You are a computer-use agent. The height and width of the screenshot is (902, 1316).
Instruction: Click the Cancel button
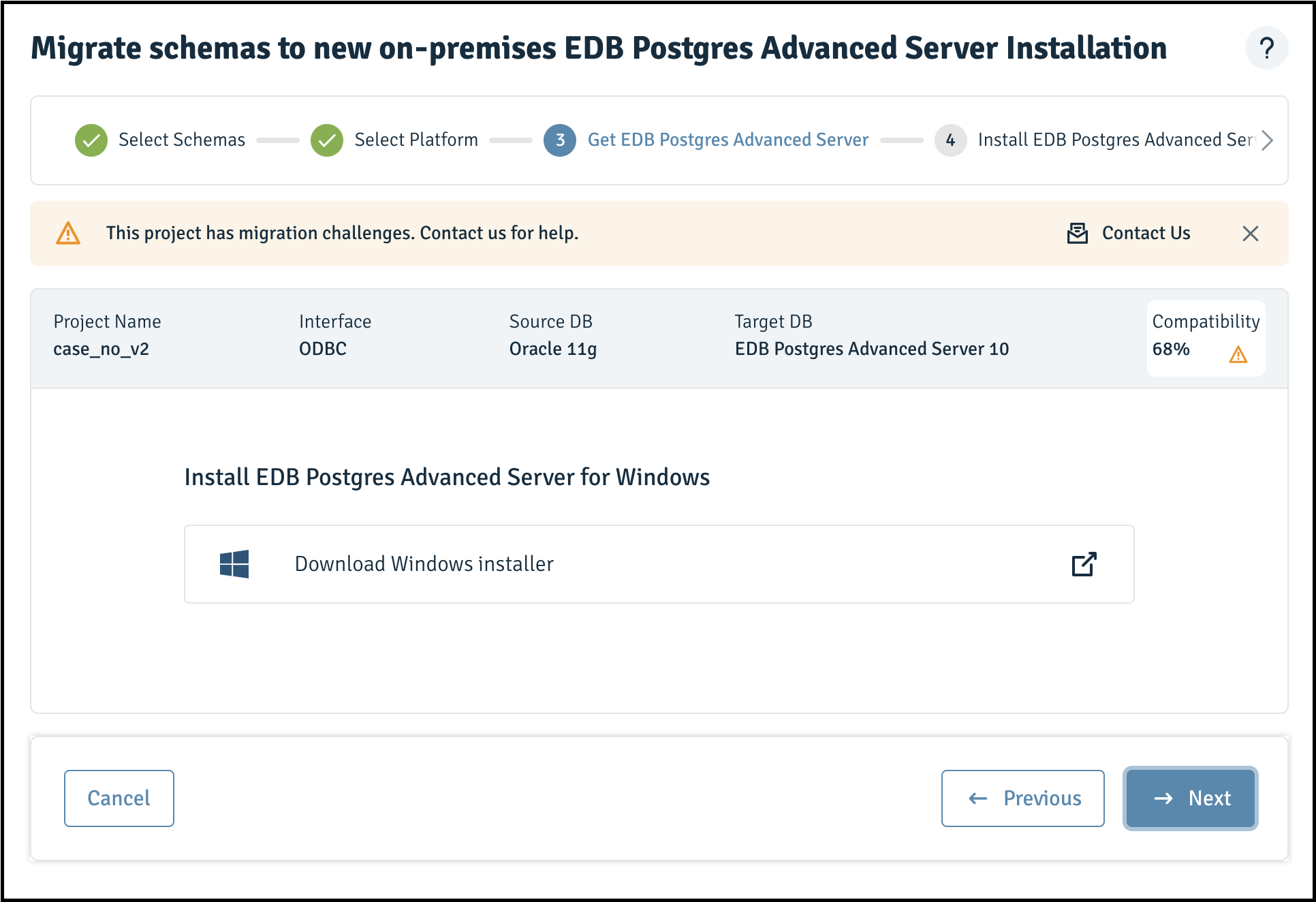(119, 798)
